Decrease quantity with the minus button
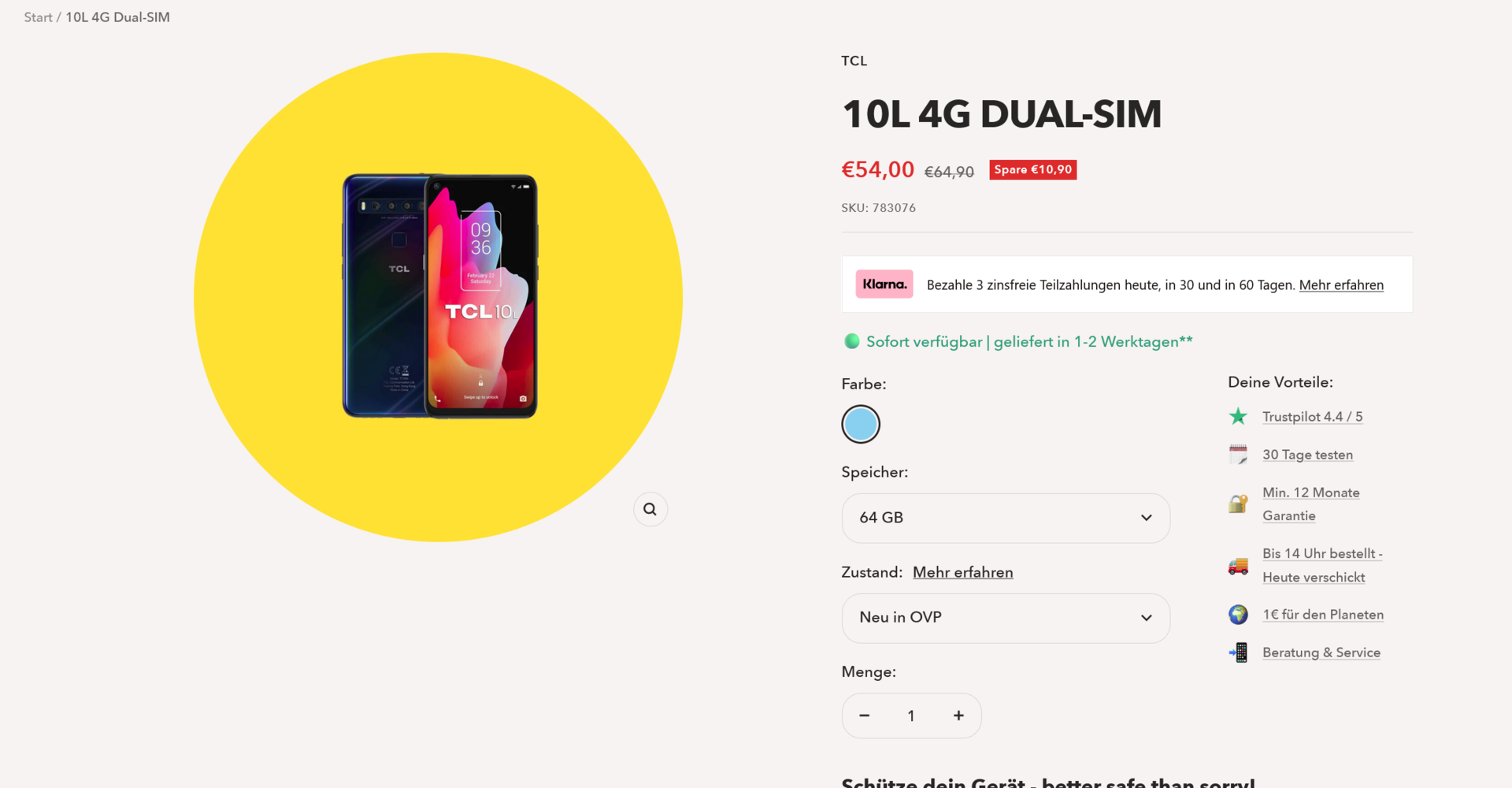The image size is (1512, 788). tap(865, 716)
